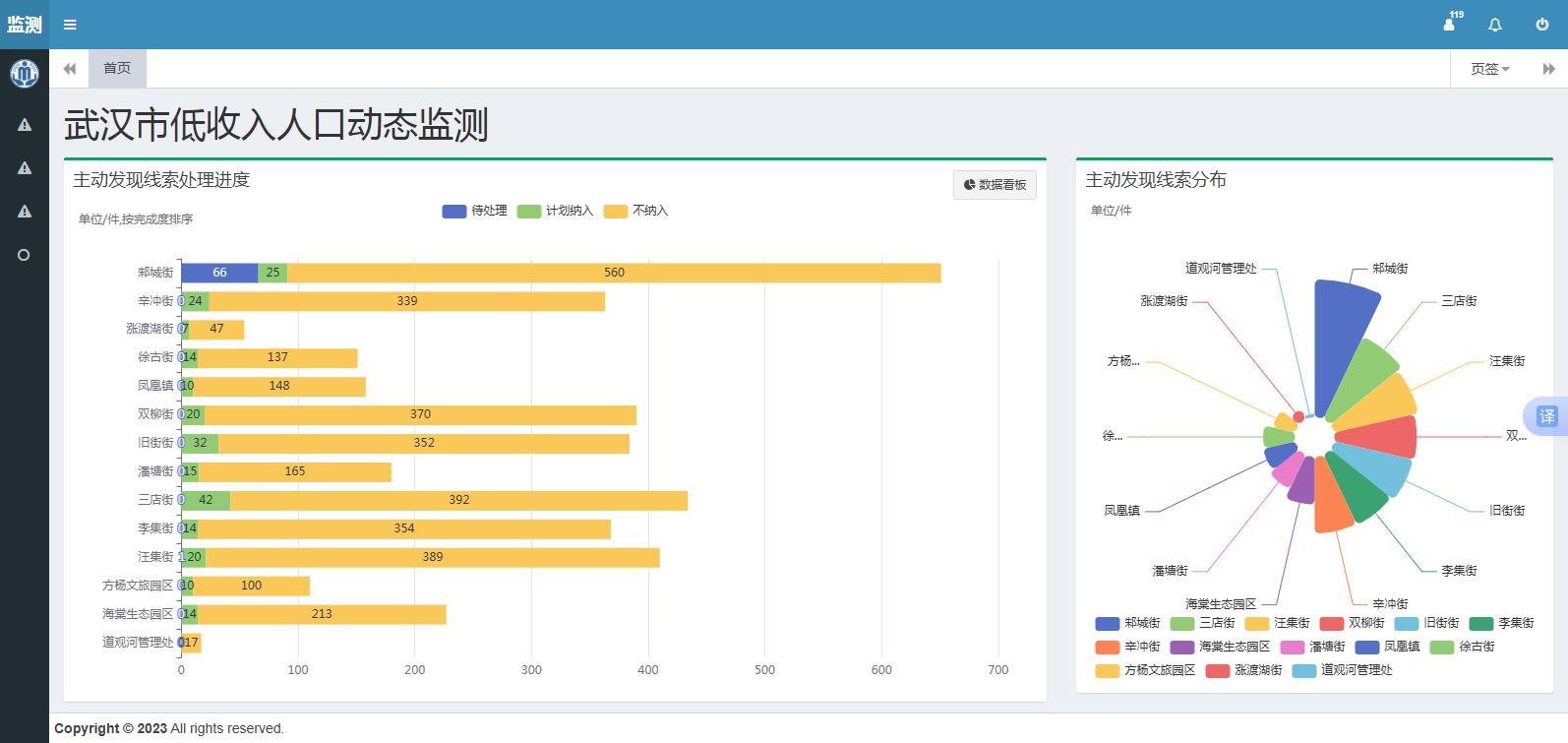Open the circle icon sidebar item
The height and width of the screenshot is (743, 1568).
pyautogui.click(x=25, y=255)
